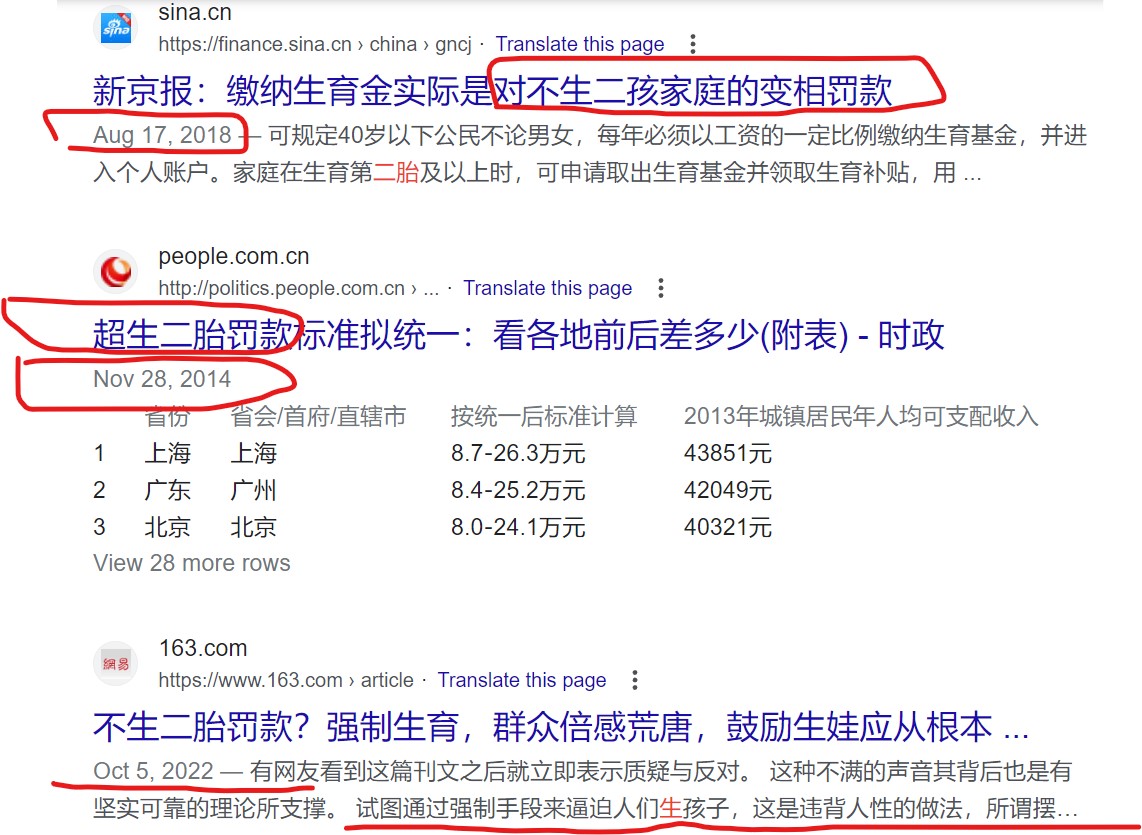Screen dimensions: 1142x835
Task: Open the three-dot menu for people.com.cn result
Action: (661, 288)
